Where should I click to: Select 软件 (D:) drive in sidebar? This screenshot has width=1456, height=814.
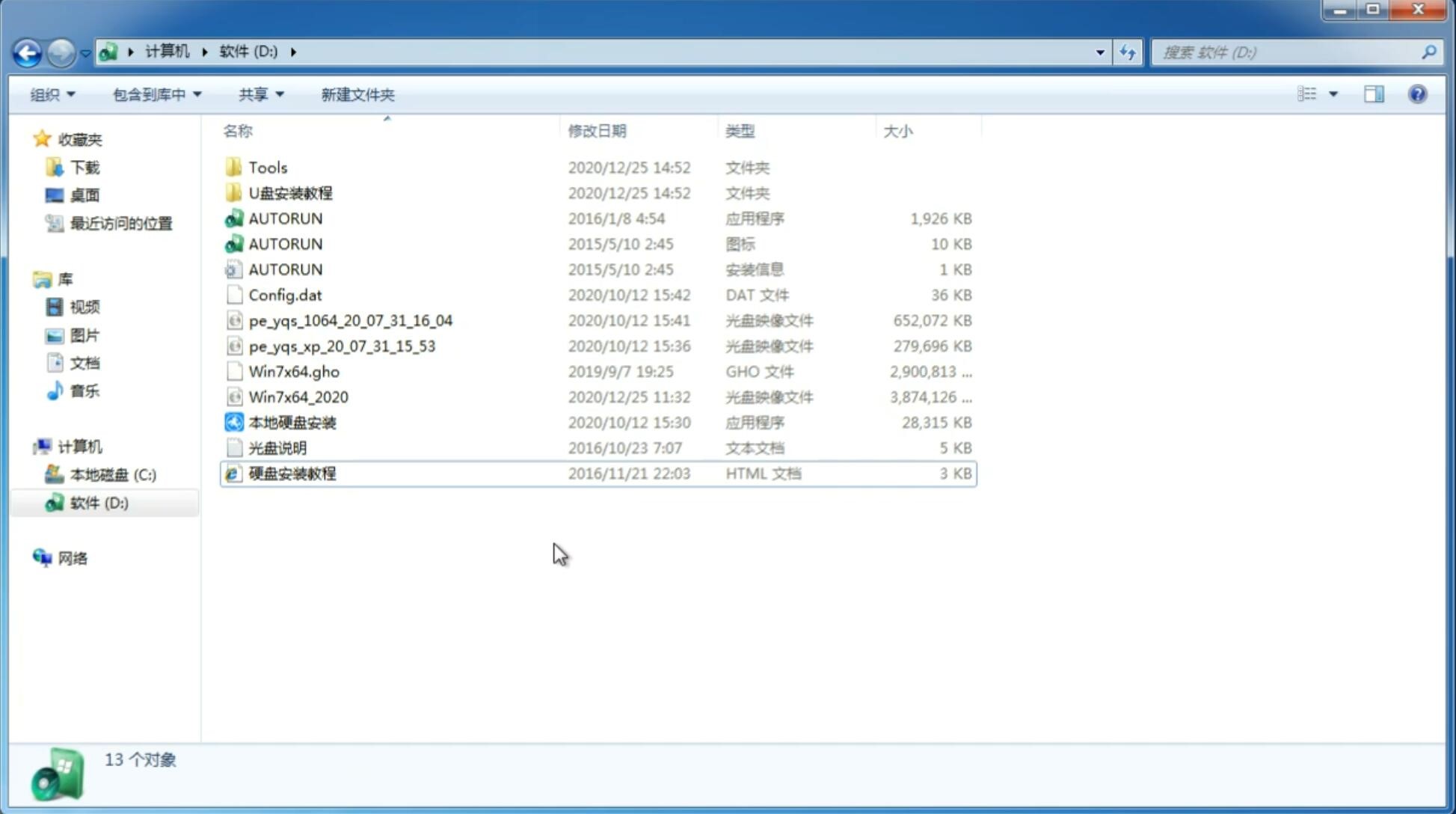[x=99, y=502]
